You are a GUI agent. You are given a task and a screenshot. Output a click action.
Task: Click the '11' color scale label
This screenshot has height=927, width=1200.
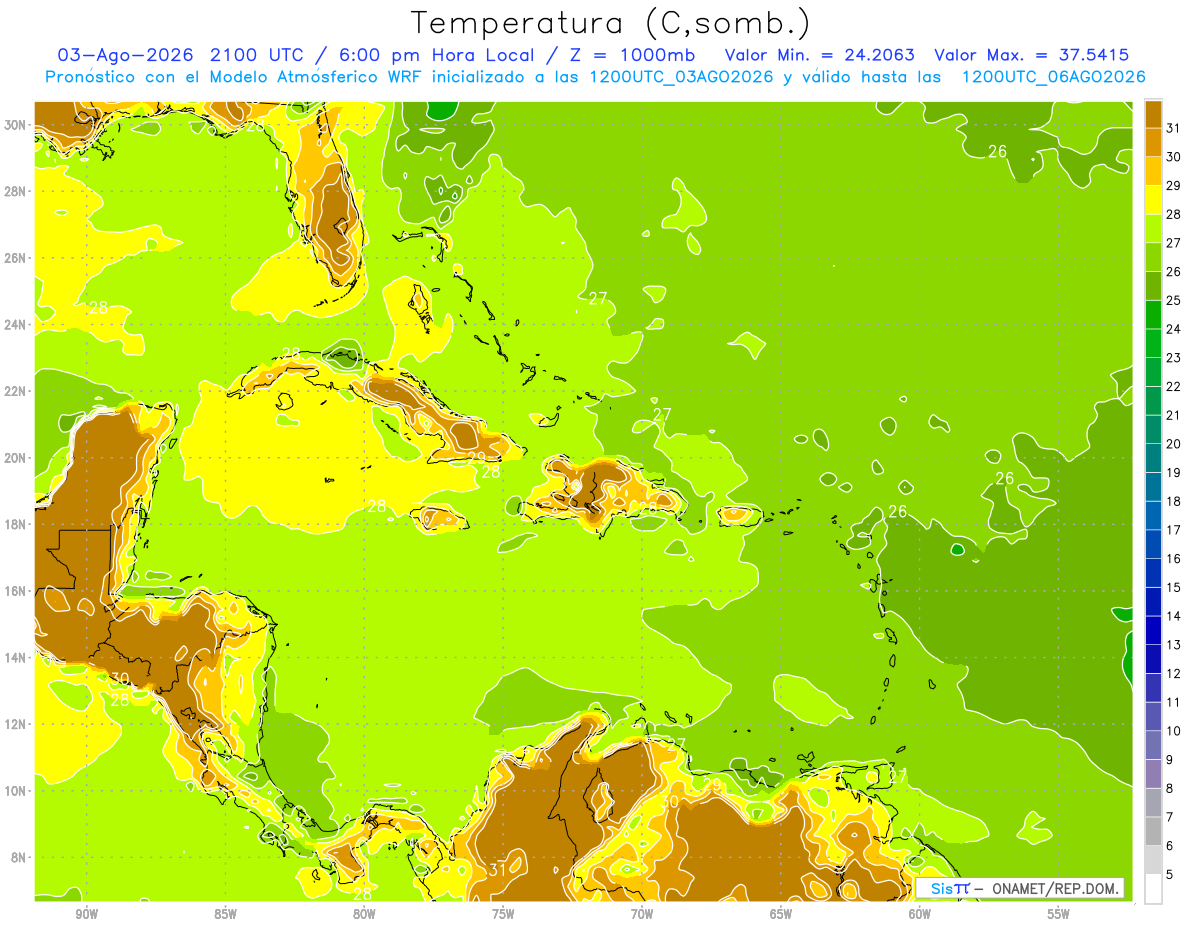click(1173, 702)
